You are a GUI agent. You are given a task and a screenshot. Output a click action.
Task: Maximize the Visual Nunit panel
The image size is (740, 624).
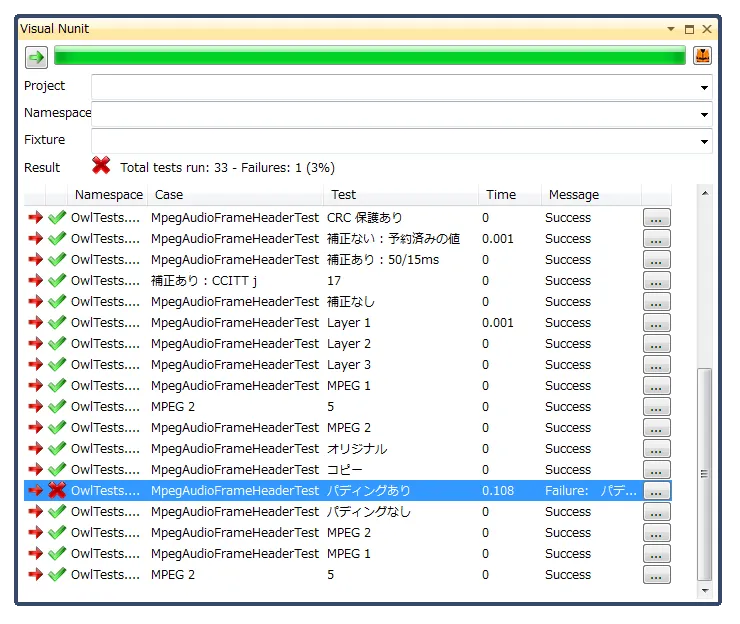tap(689, 29)
